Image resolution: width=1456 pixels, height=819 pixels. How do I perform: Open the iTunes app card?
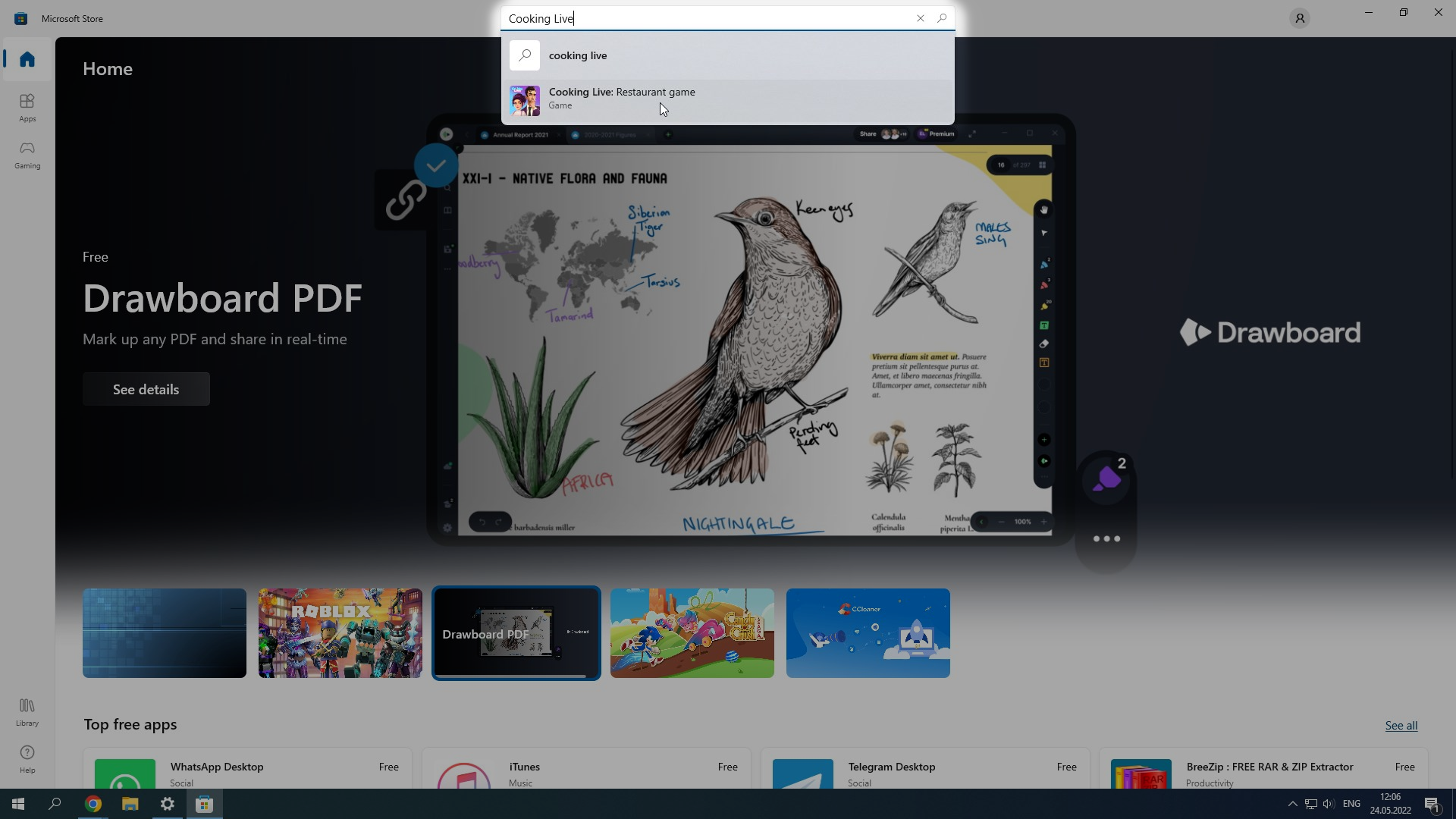(586, 769)
